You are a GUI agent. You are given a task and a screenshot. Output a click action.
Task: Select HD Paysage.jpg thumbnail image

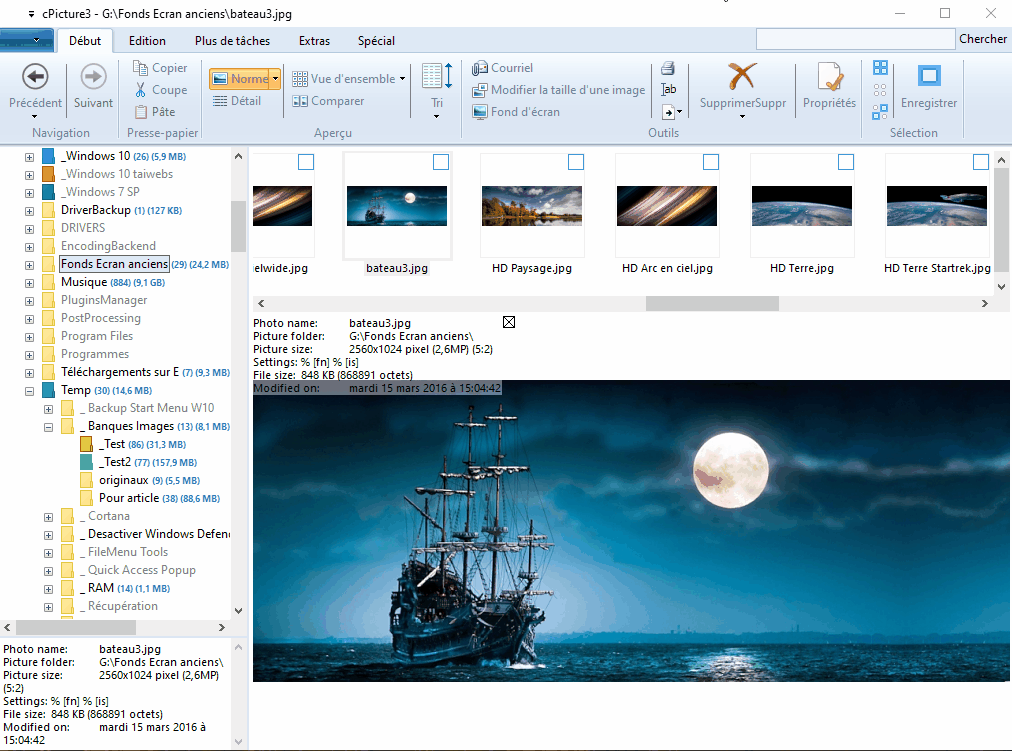(x=532, y=206)
